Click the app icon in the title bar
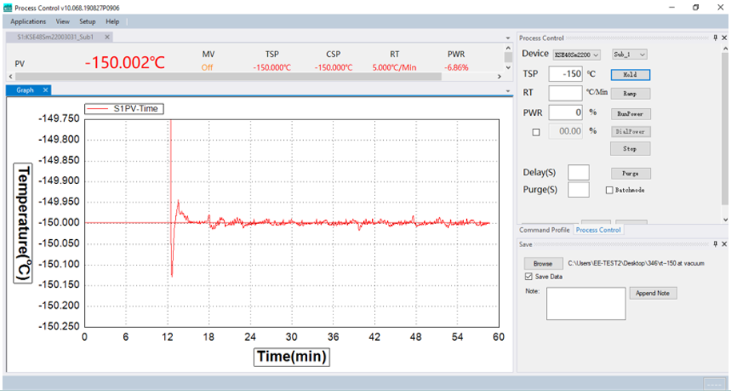731x391 pixels. pyautogui.click(x=7, y=8)
